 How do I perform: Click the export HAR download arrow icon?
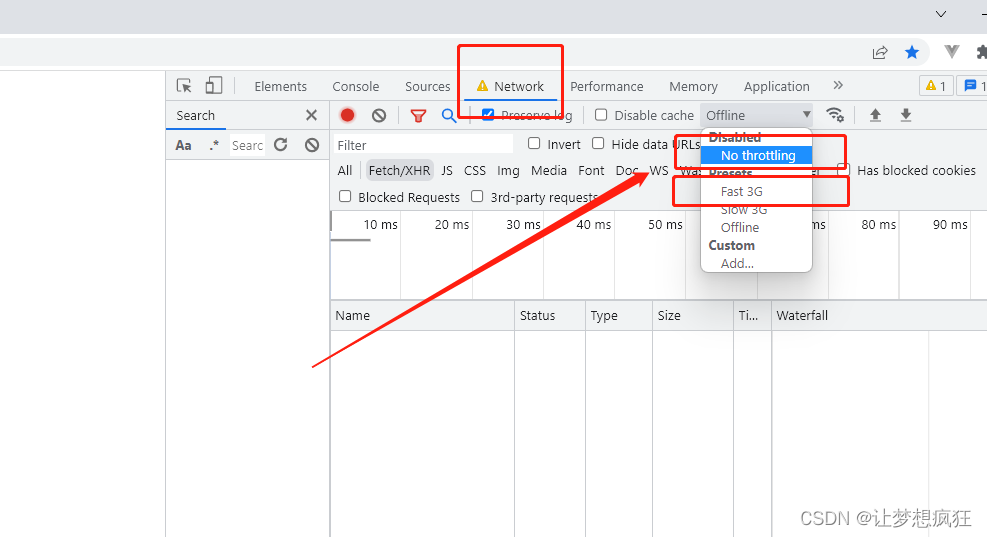pos(906,115)
